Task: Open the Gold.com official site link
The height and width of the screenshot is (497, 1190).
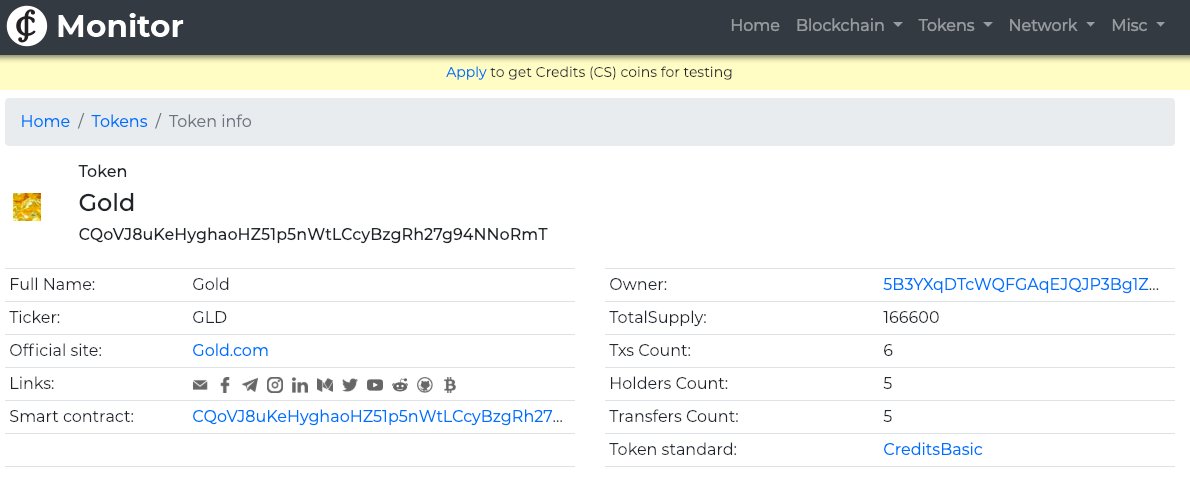Action: pos(230,351)
